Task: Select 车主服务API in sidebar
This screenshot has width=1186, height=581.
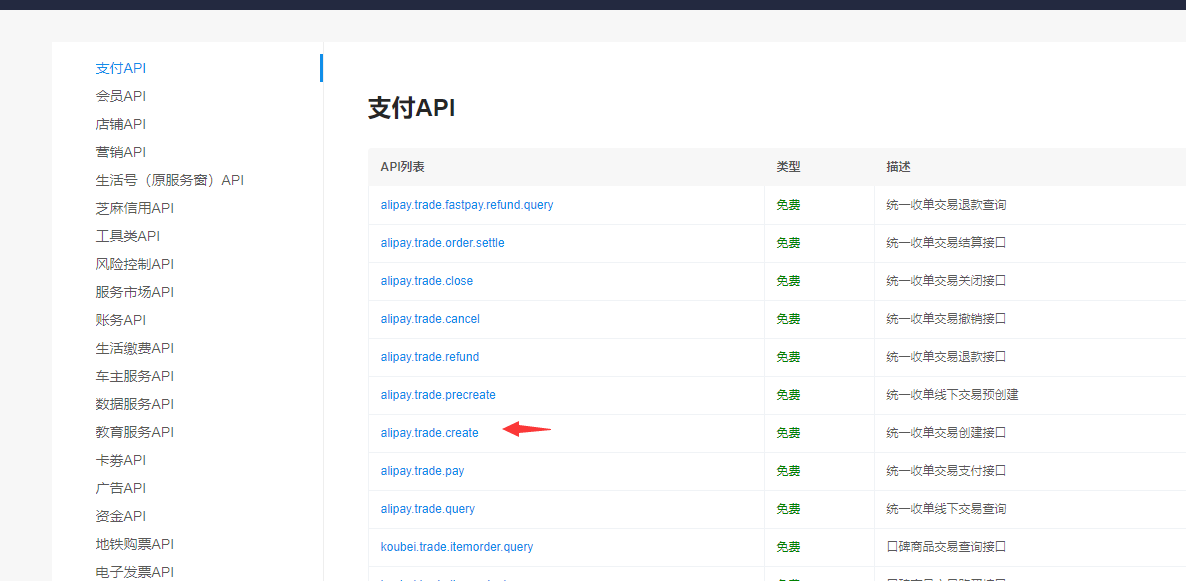Action: tap(135, 376)
